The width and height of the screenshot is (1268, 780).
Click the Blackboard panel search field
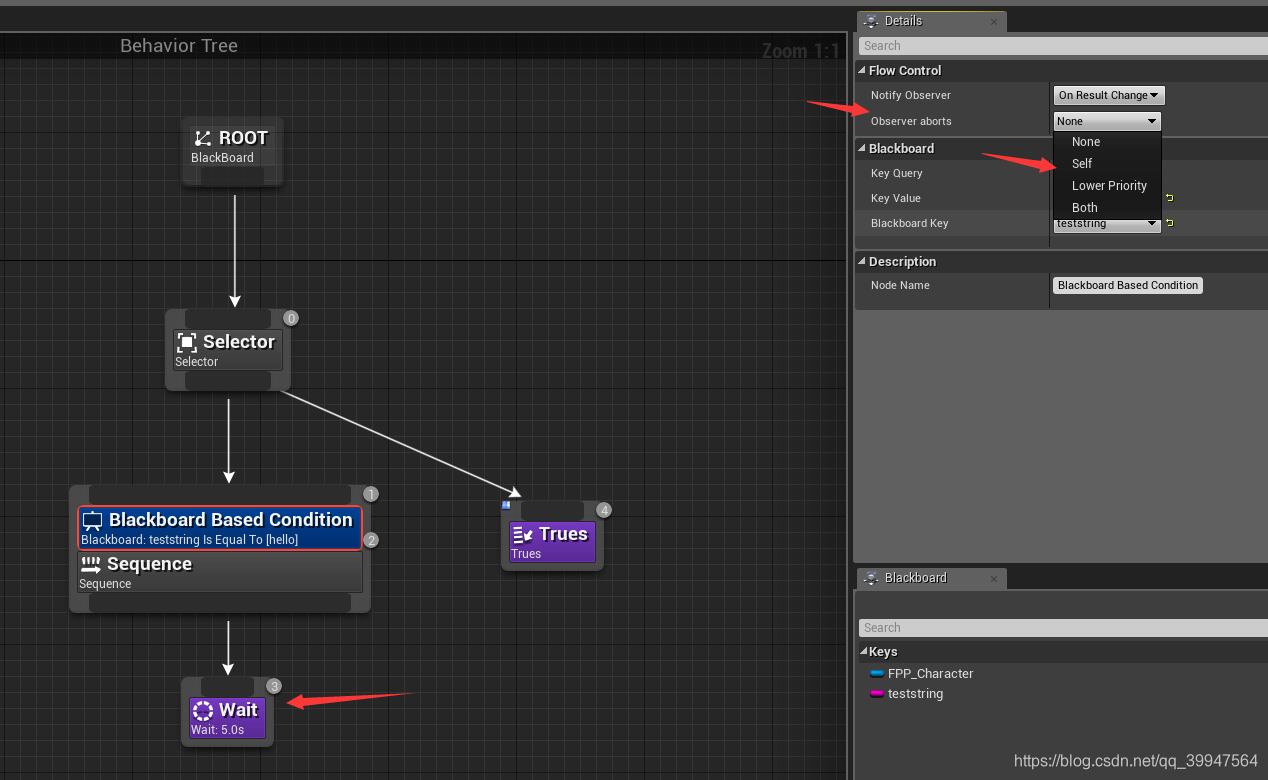click(x=1063, y=628)
